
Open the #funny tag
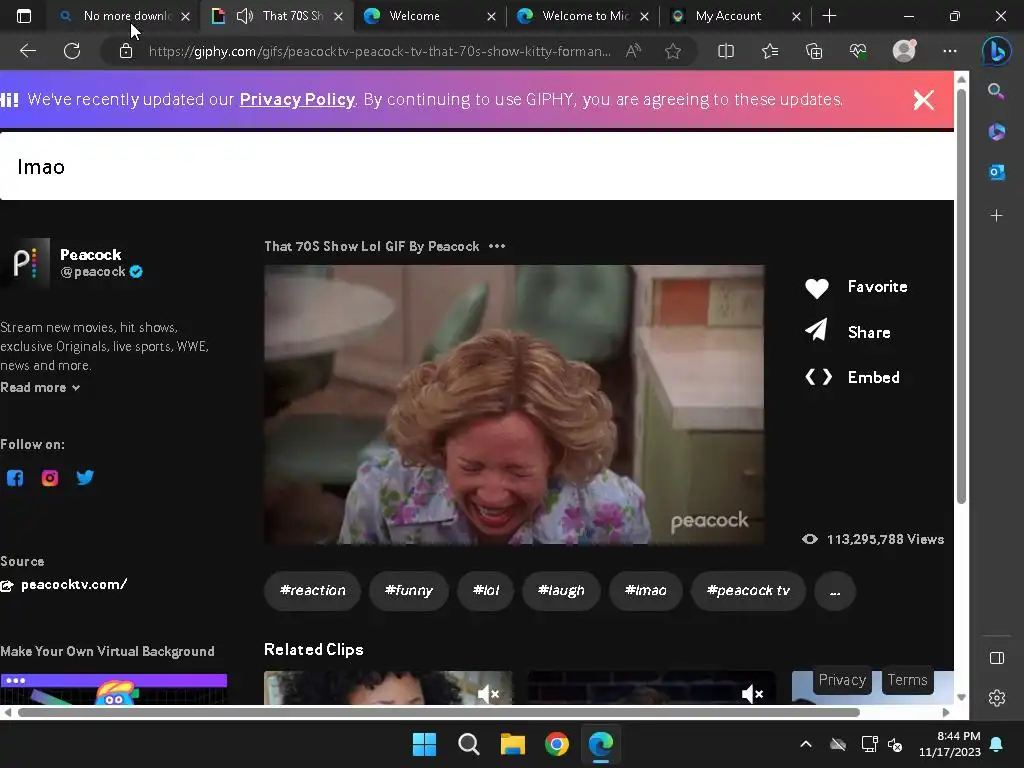click(x=409, y=591)
